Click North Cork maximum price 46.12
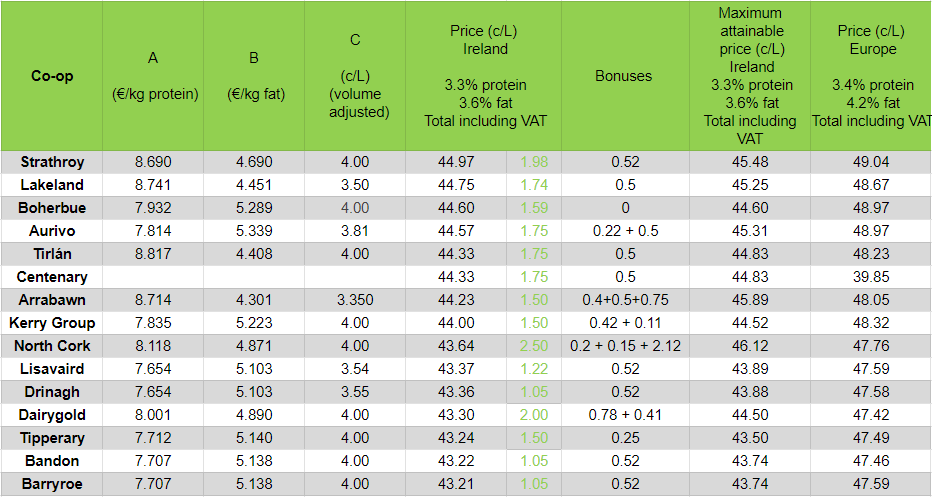Viewport: 932px width, 497px height. pos(750,346)
